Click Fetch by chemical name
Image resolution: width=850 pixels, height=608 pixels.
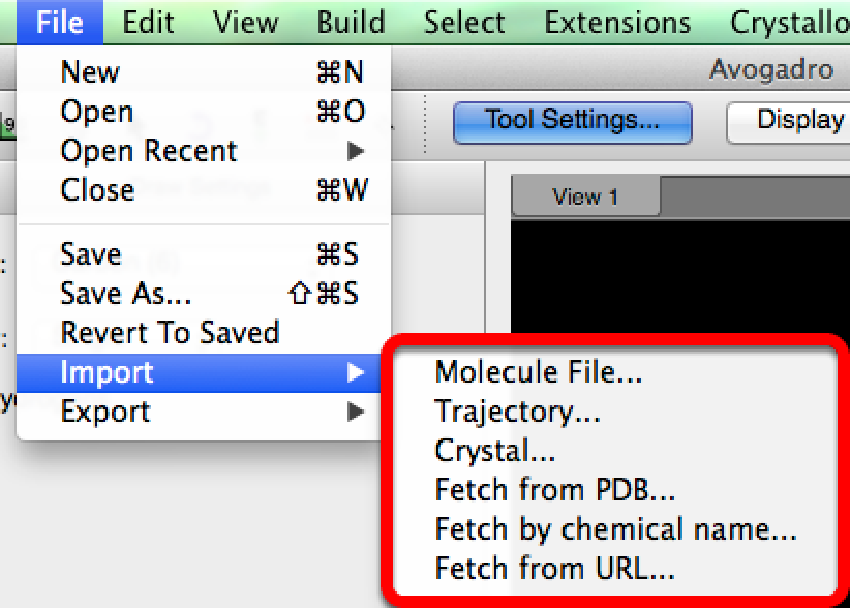click(615, 529)
